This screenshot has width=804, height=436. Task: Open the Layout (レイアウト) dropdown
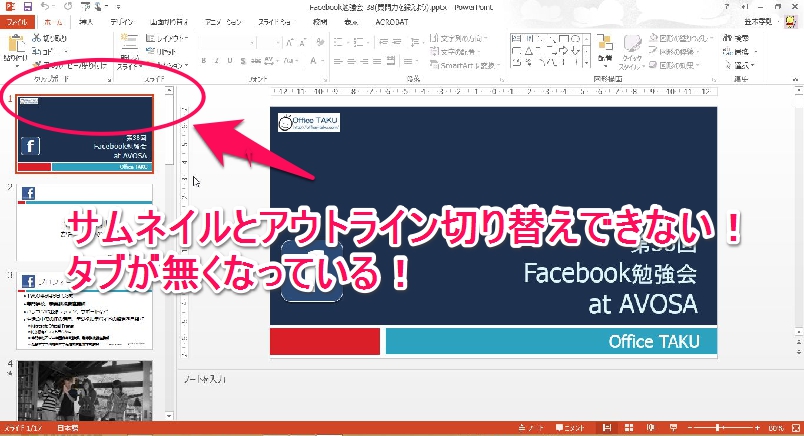167,38
